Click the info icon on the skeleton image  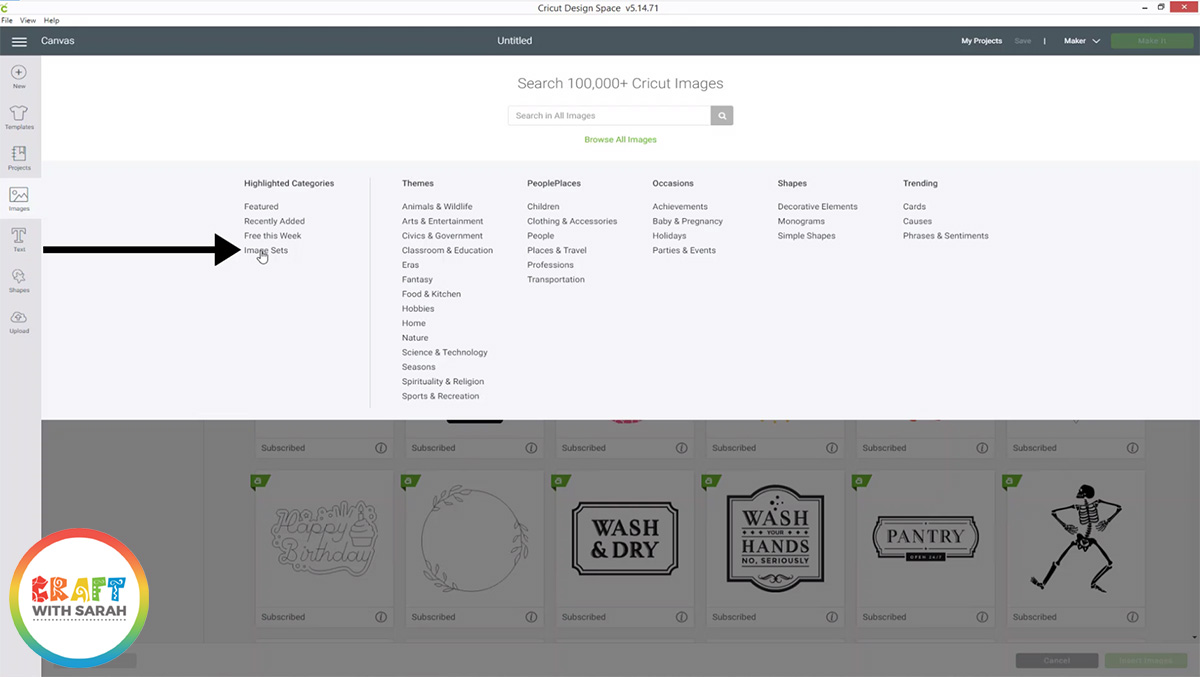pos(1133,617)
